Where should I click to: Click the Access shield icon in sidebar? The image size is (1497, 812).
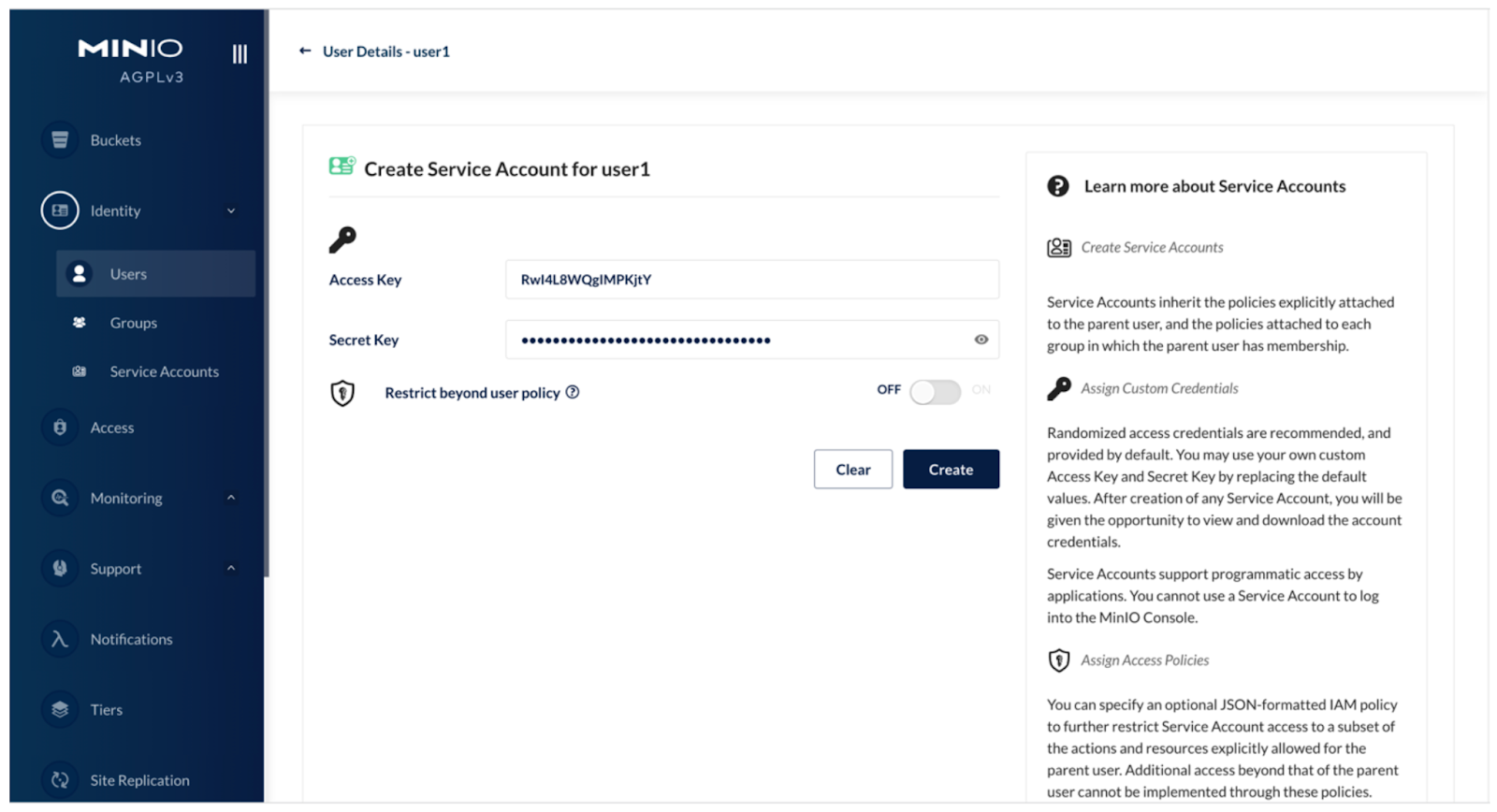(60, 428)
